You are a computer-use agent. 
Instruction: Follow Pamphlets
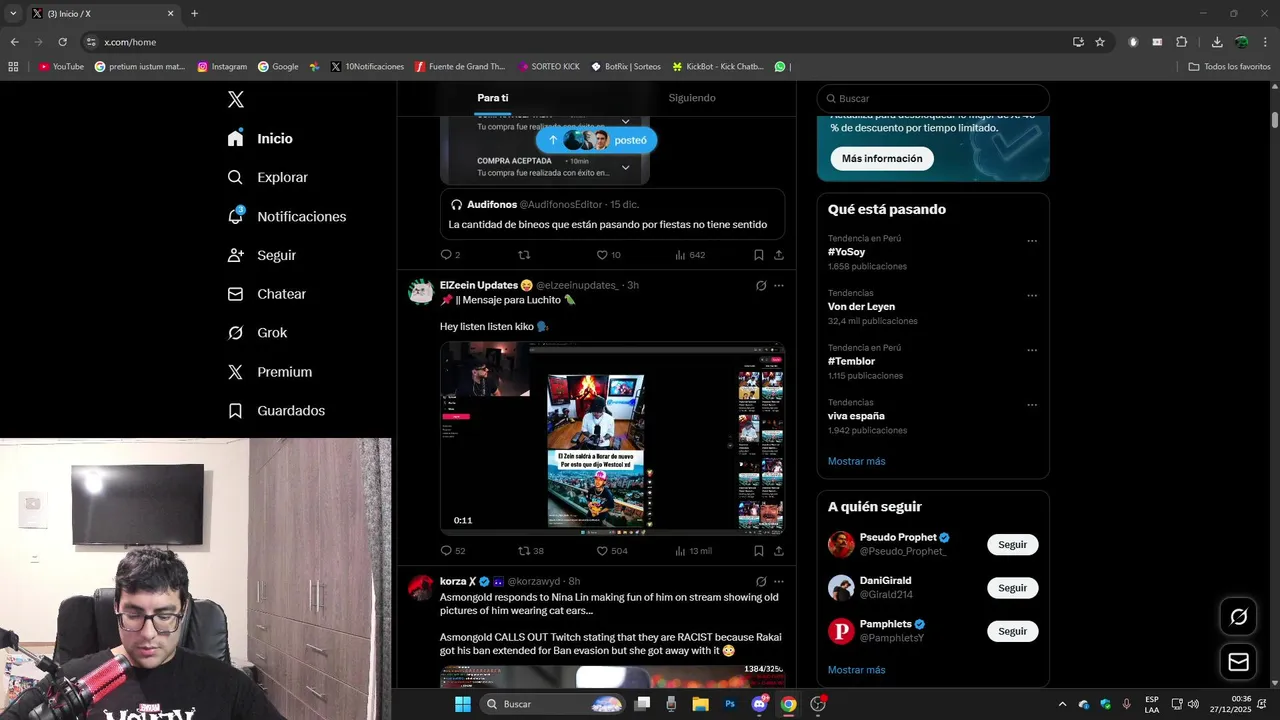pos(1012,631)
